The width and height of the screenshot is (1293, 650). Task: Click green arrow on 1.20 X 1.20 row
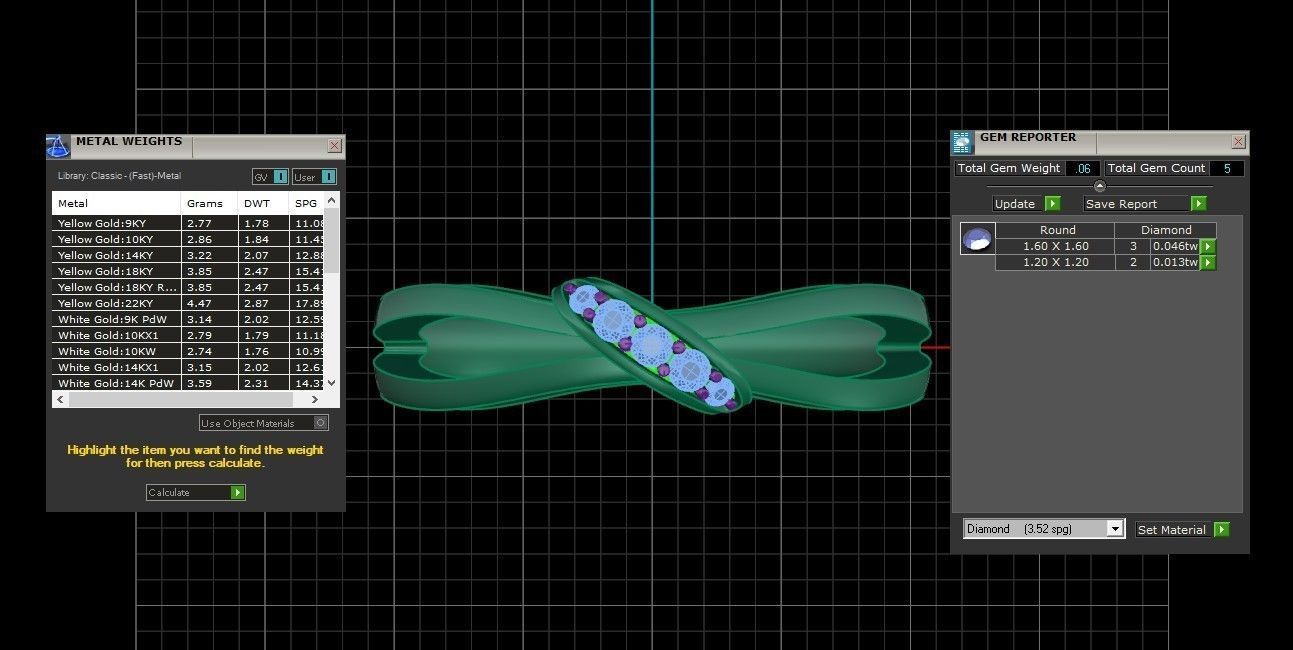pyautogui.click(x=1208, y=262)
